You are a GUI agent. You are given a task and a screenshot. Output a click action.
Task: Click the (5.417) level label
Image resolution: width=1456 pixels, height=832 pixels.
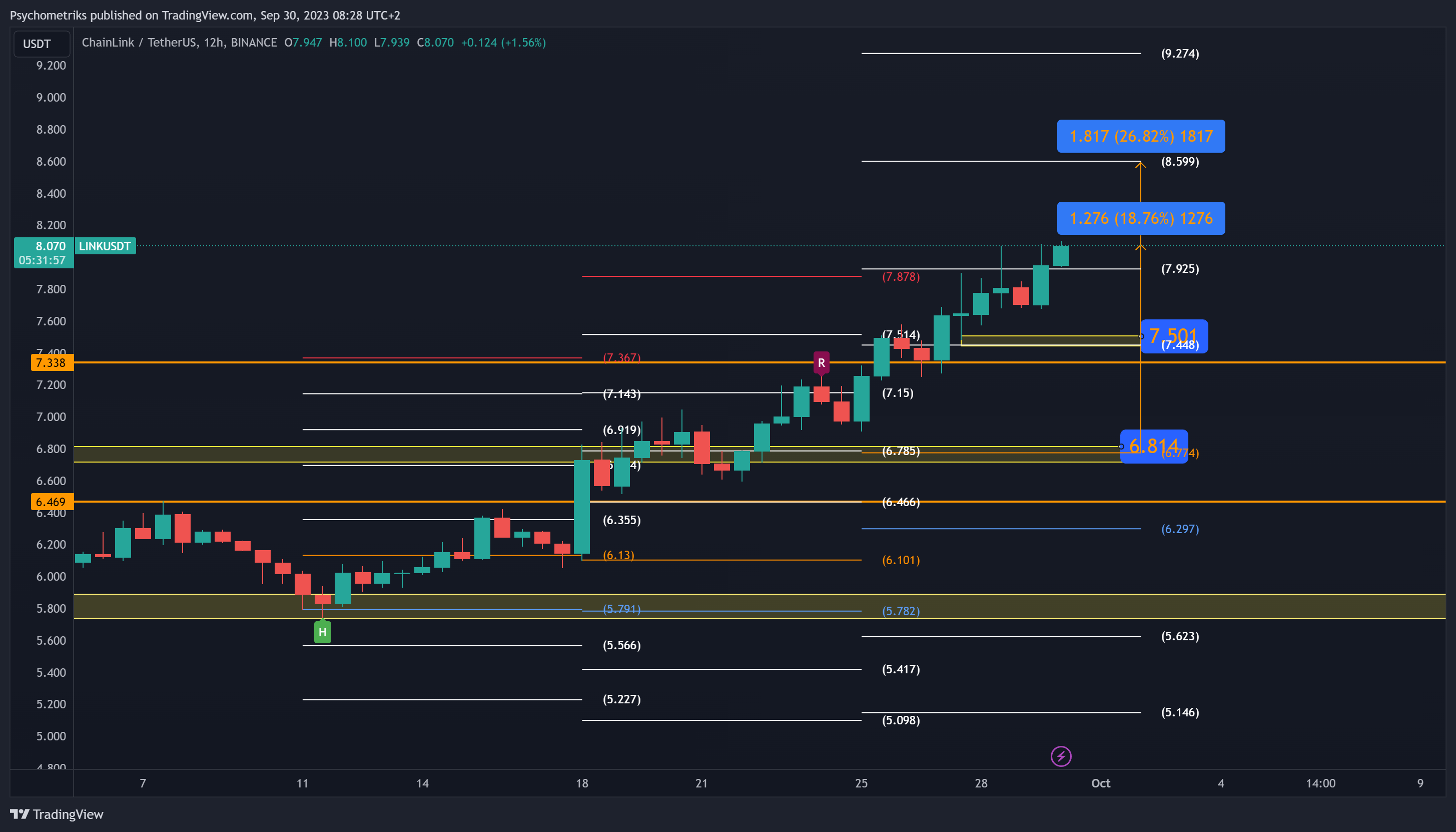[901, 670]
